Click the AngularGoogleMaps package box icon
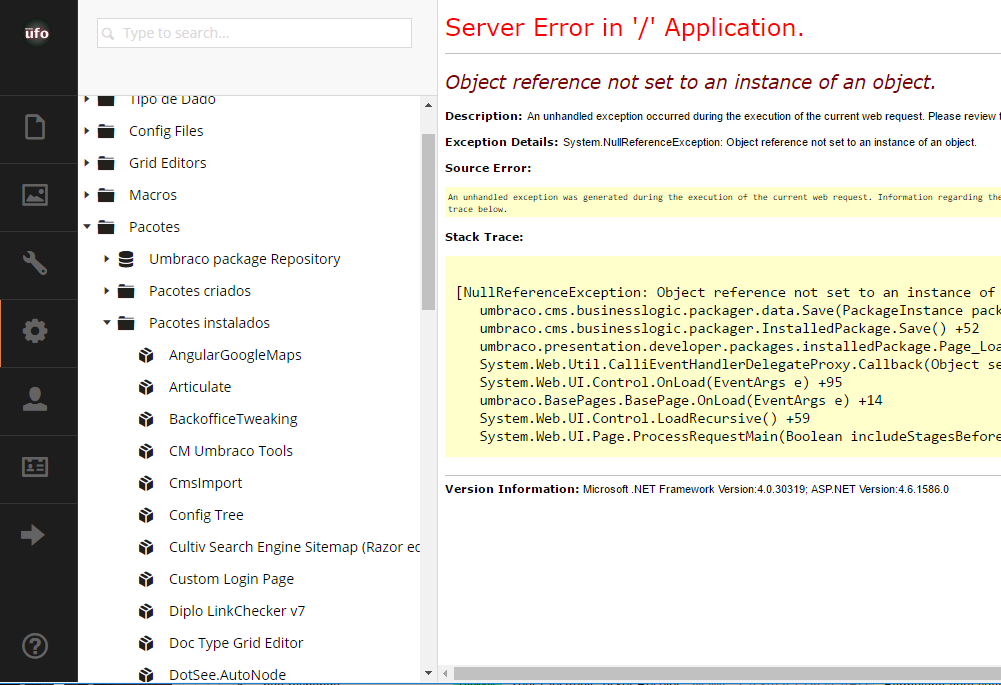1001x685 pixels. pyautogui.click(x=146, y=355)
